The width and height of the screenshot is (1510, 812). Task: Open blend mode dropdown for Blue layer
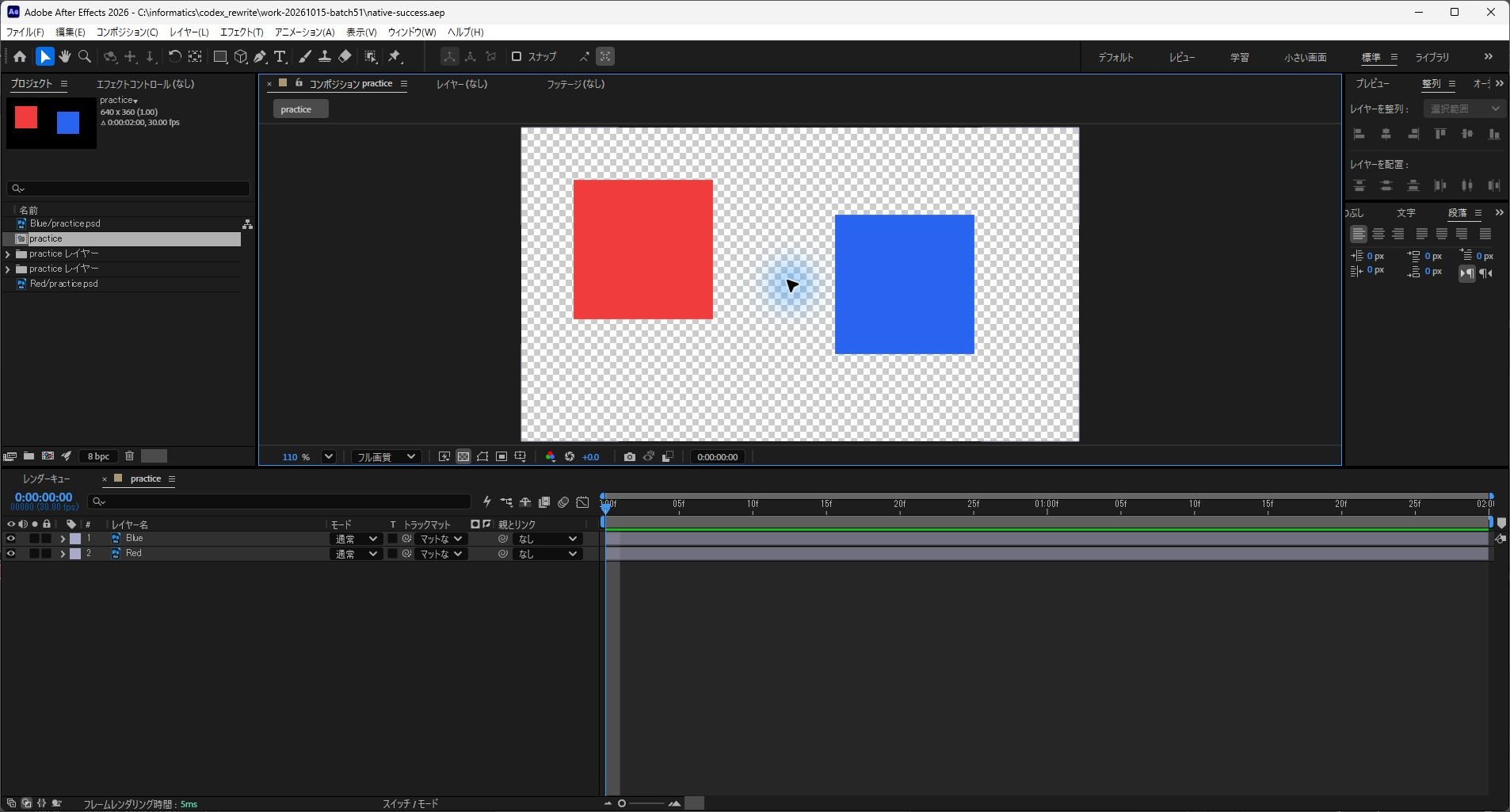pyautogui.click(x=355, y=539)
